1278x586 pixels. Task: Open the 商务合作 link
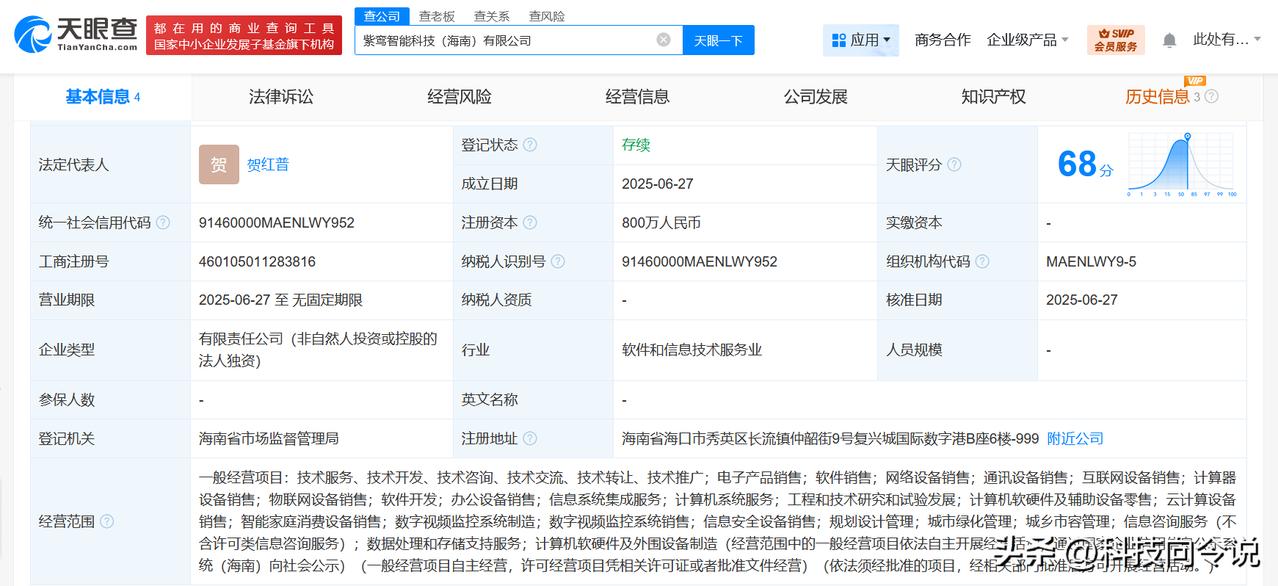click(x=942, y=40)
